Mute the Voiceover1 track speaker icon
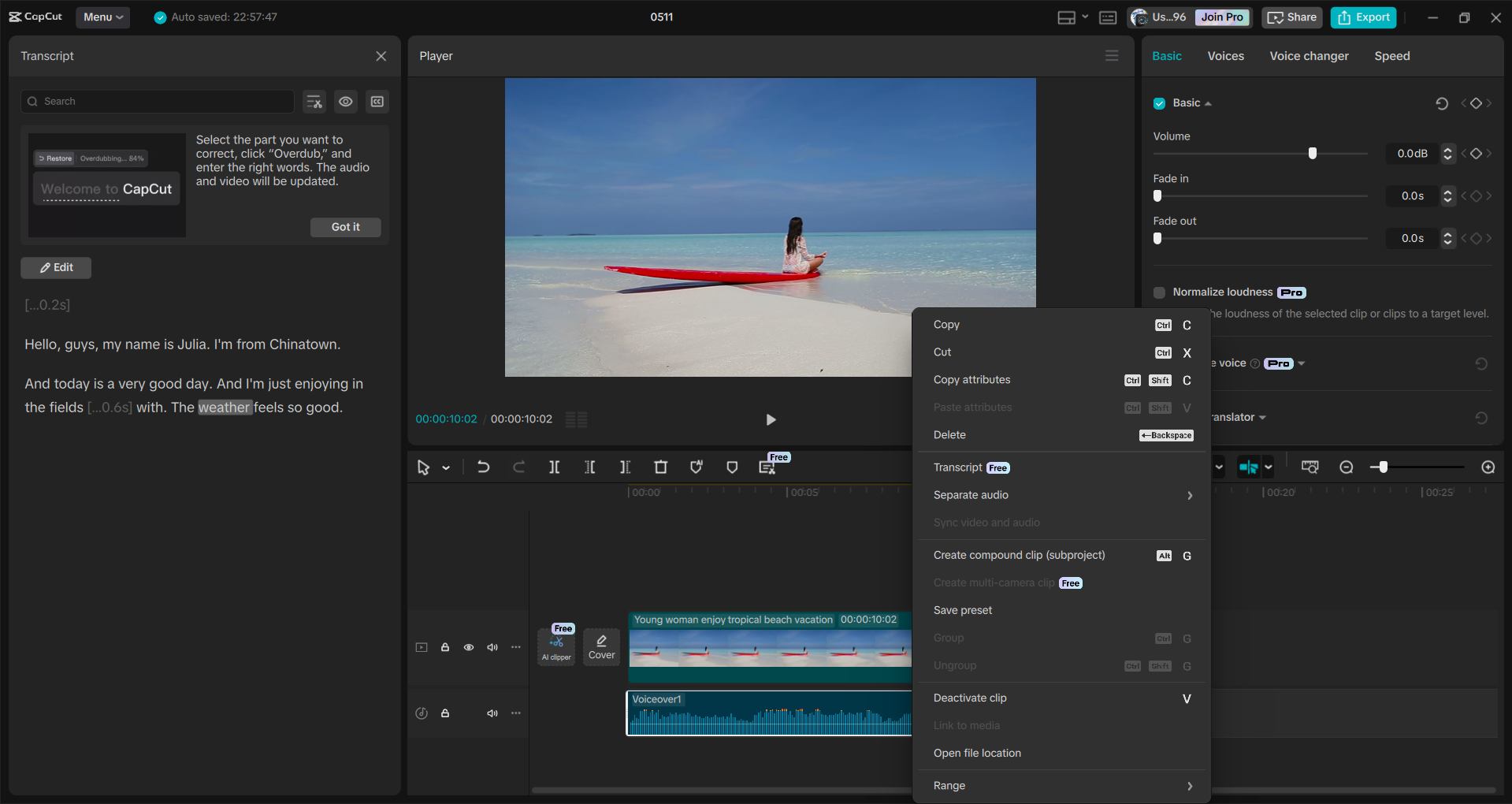 [x=492, y=713]
